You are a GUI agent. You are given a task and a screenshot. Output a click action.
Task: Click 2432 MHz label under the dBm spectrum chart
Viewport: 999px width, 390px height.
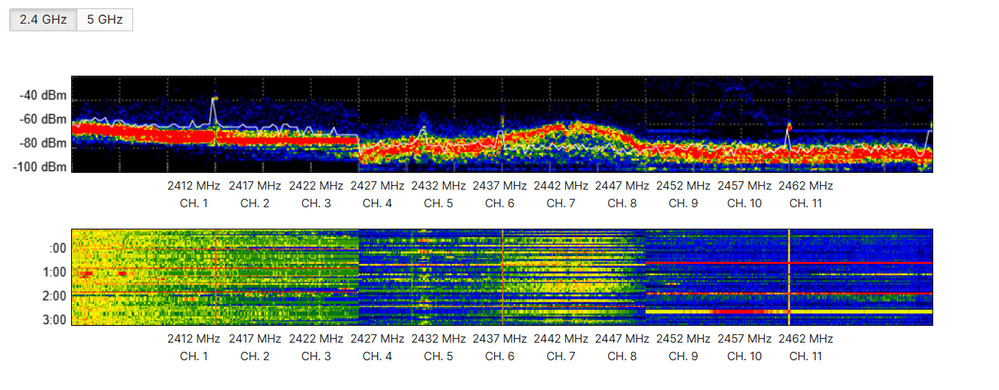coord(438,186)
